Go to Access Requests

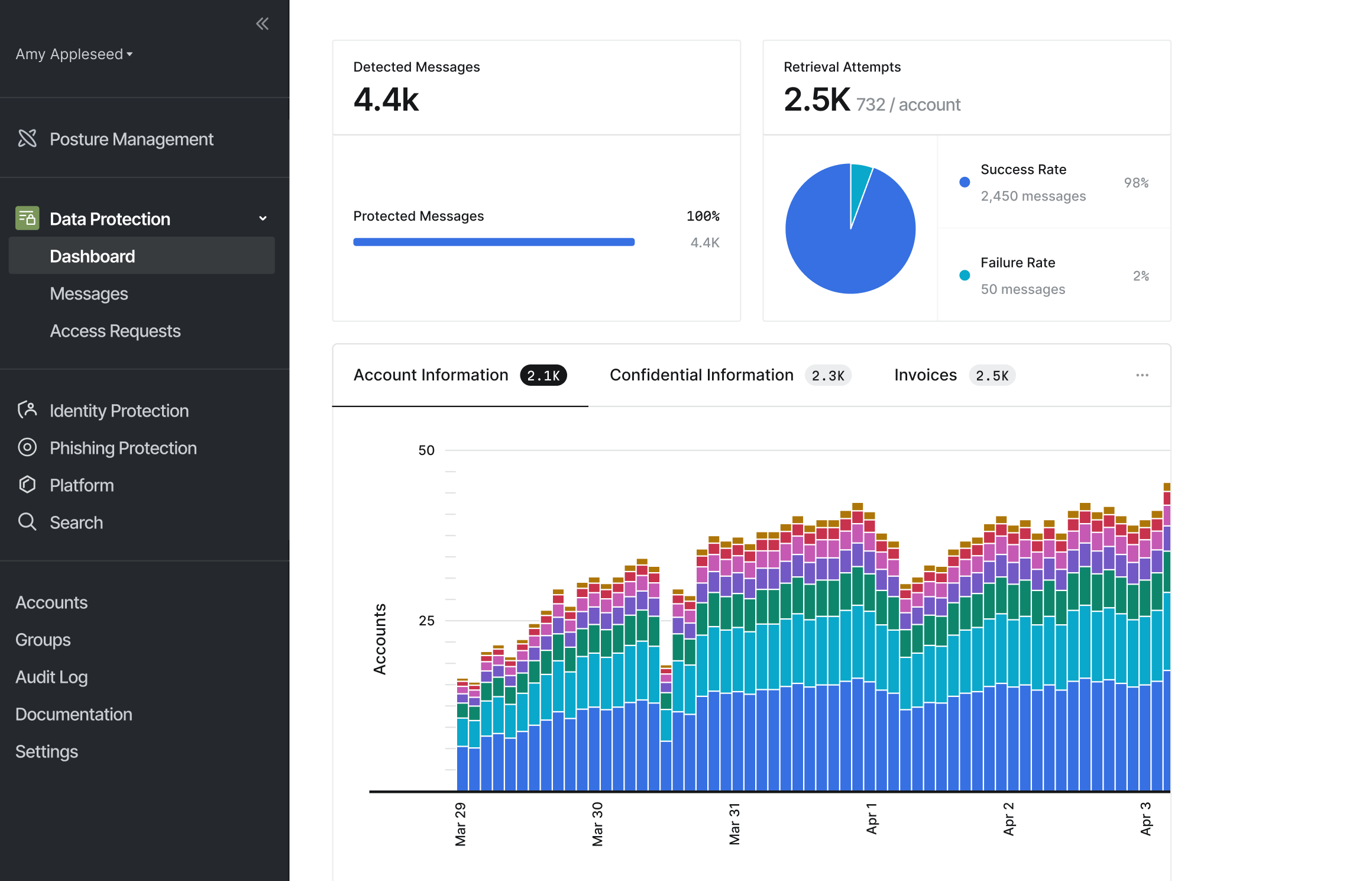115,331
